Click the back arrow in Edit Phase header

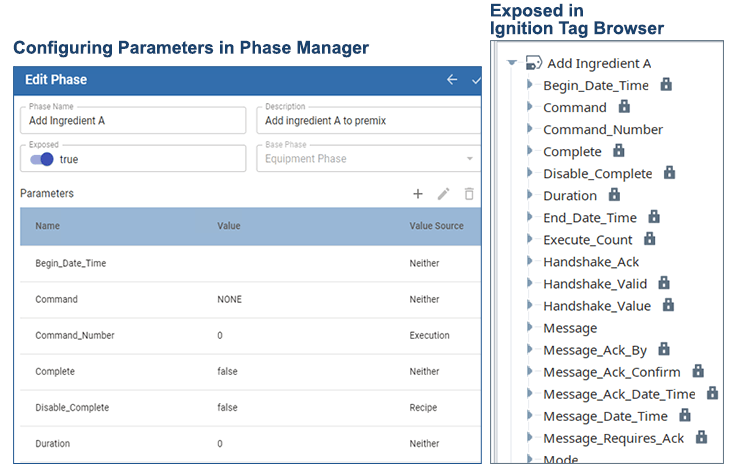tap(452, 80)
